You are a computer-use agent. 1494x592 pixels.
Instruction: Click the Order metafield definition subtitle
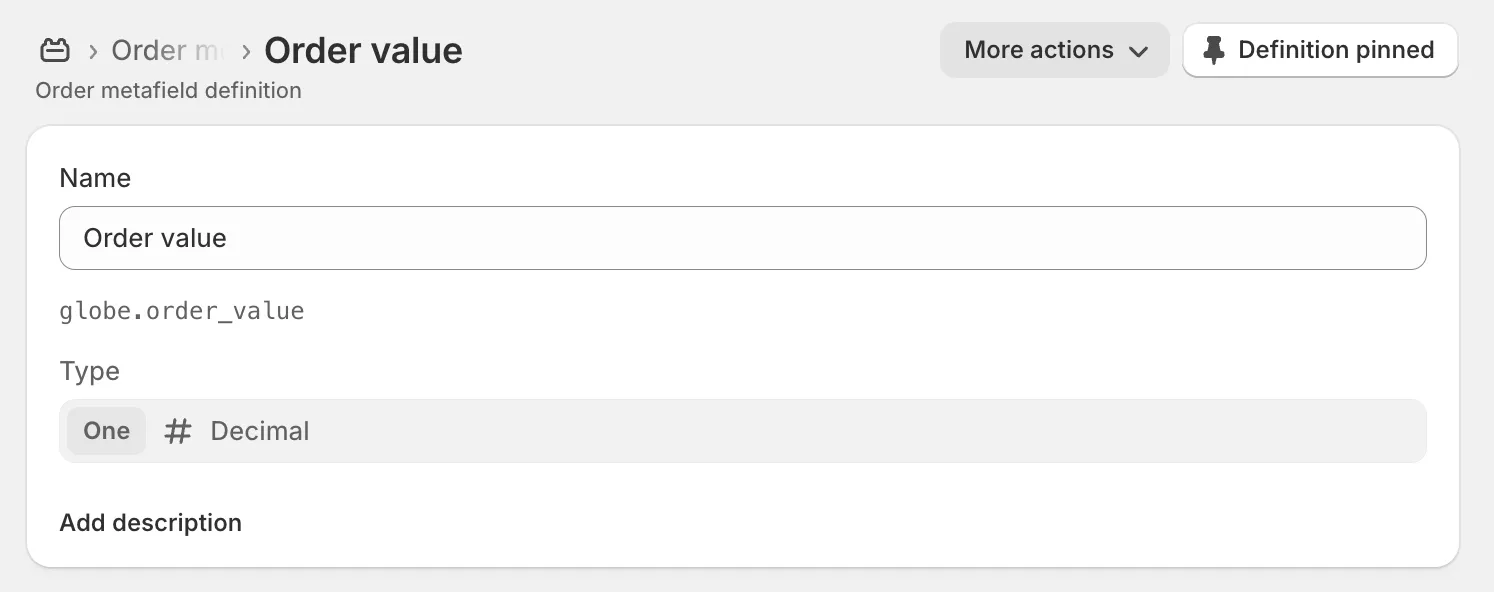pos(168,90)
